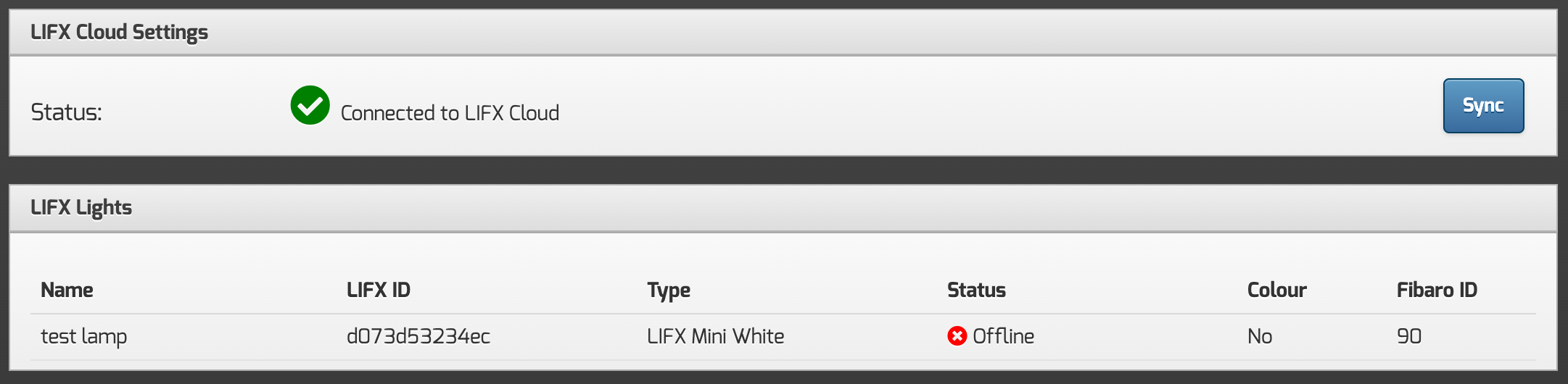Select the Name column header
This screenshot has width=1568, height=384.
(67, 290)
